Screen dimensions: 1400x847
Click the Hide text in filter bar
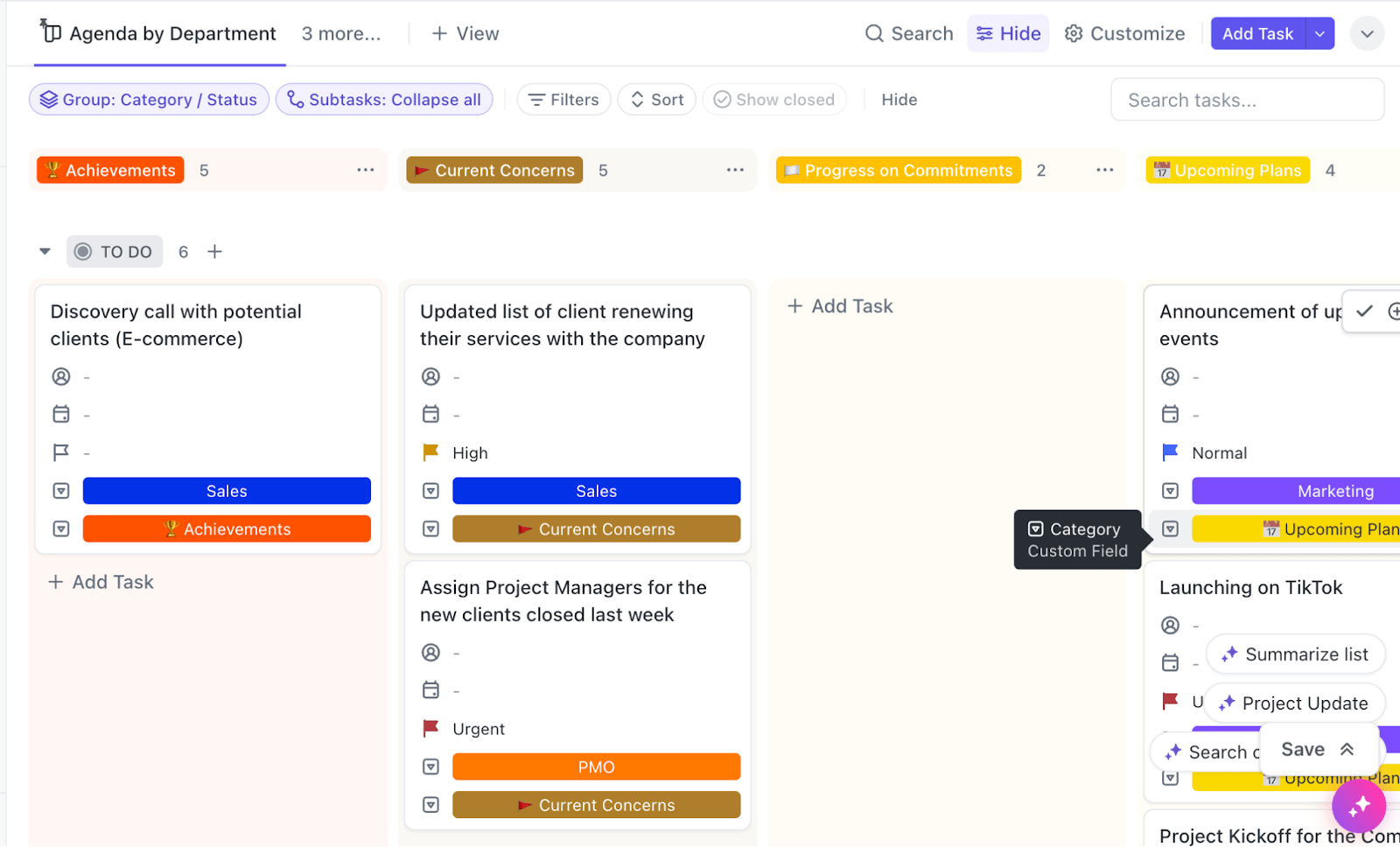click(x=899, y=100)
